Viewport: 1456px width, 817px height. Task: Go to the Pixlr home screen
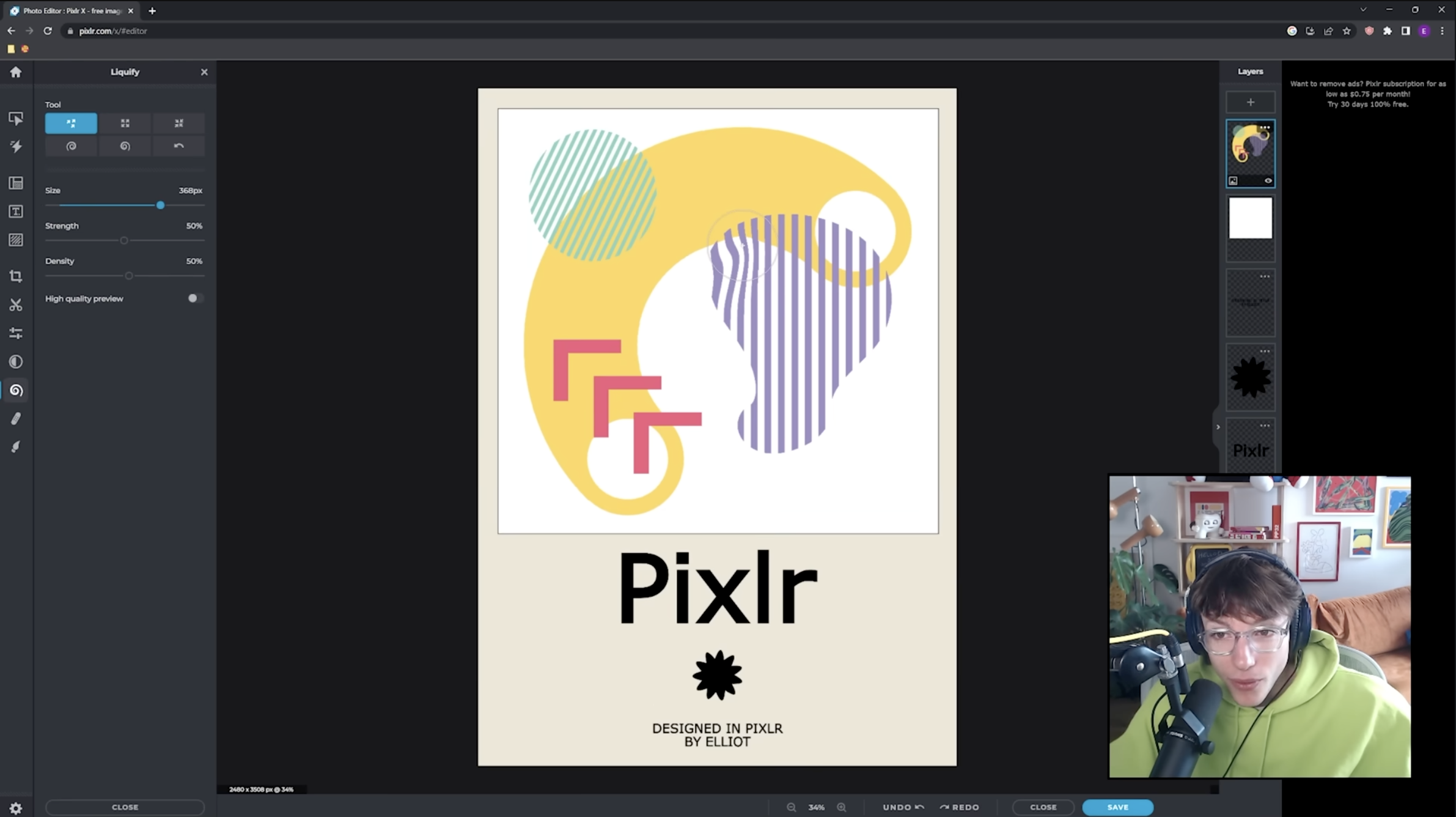click(16, 72)
